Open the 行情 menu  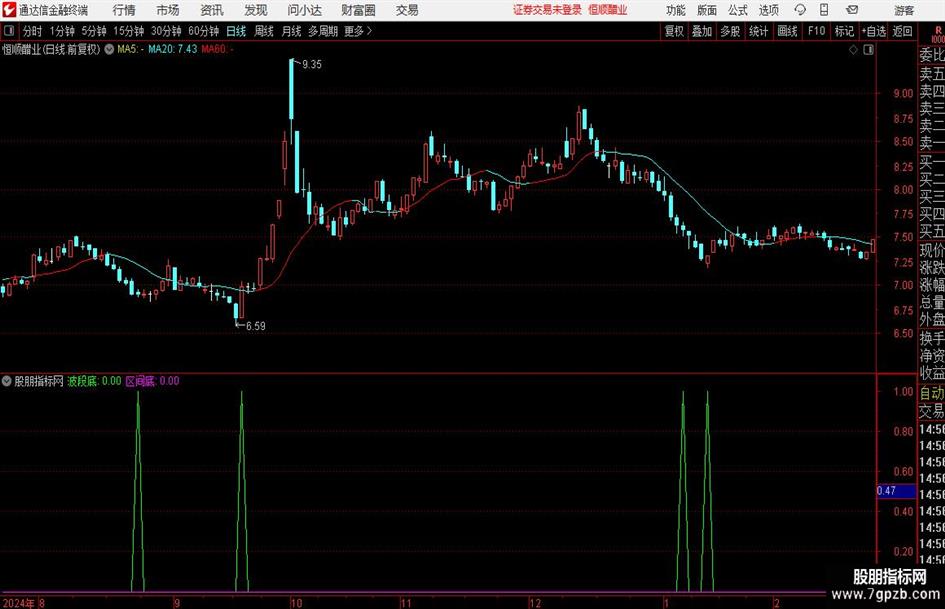click(x=124, y=10)
